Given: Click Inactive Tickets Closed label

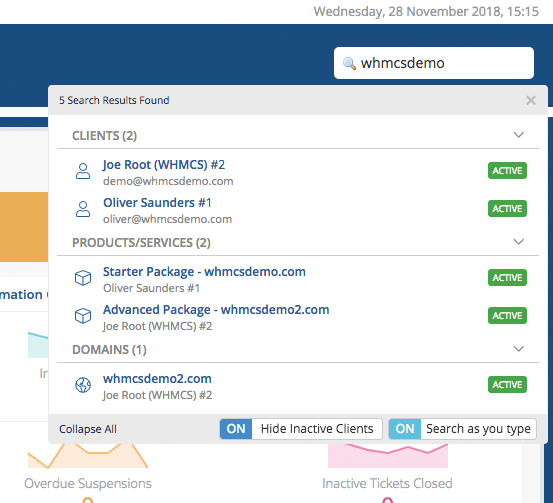Looking at the screenshot, I should pos(387,483).
